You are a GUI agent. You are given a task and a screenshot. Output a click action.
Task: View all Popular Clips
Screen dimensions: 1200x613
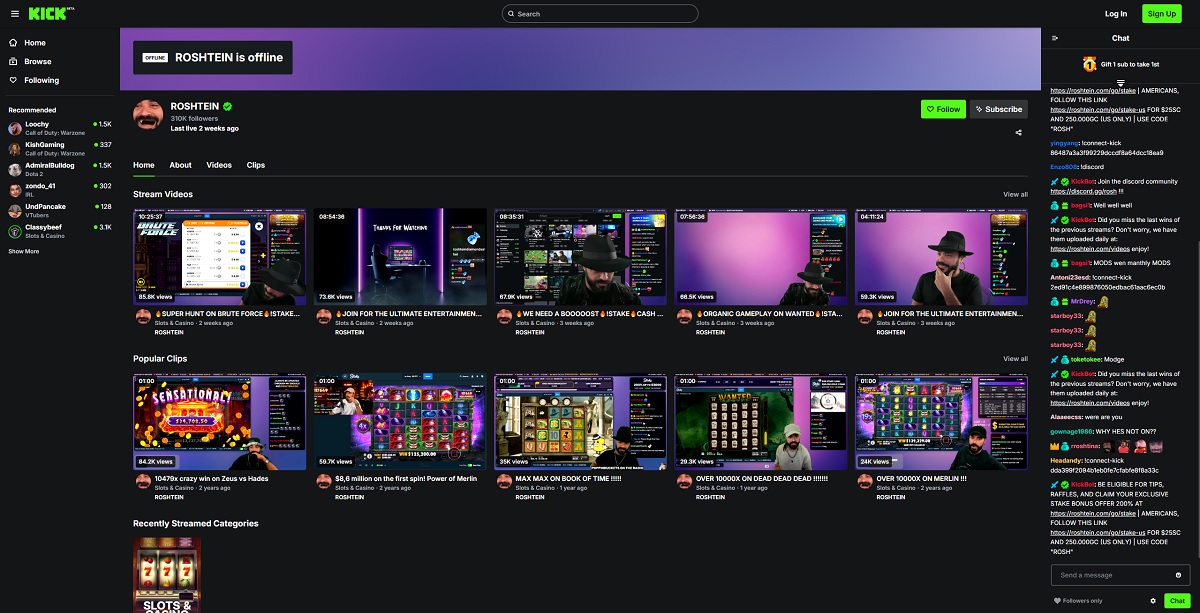tap(1015, 358)
